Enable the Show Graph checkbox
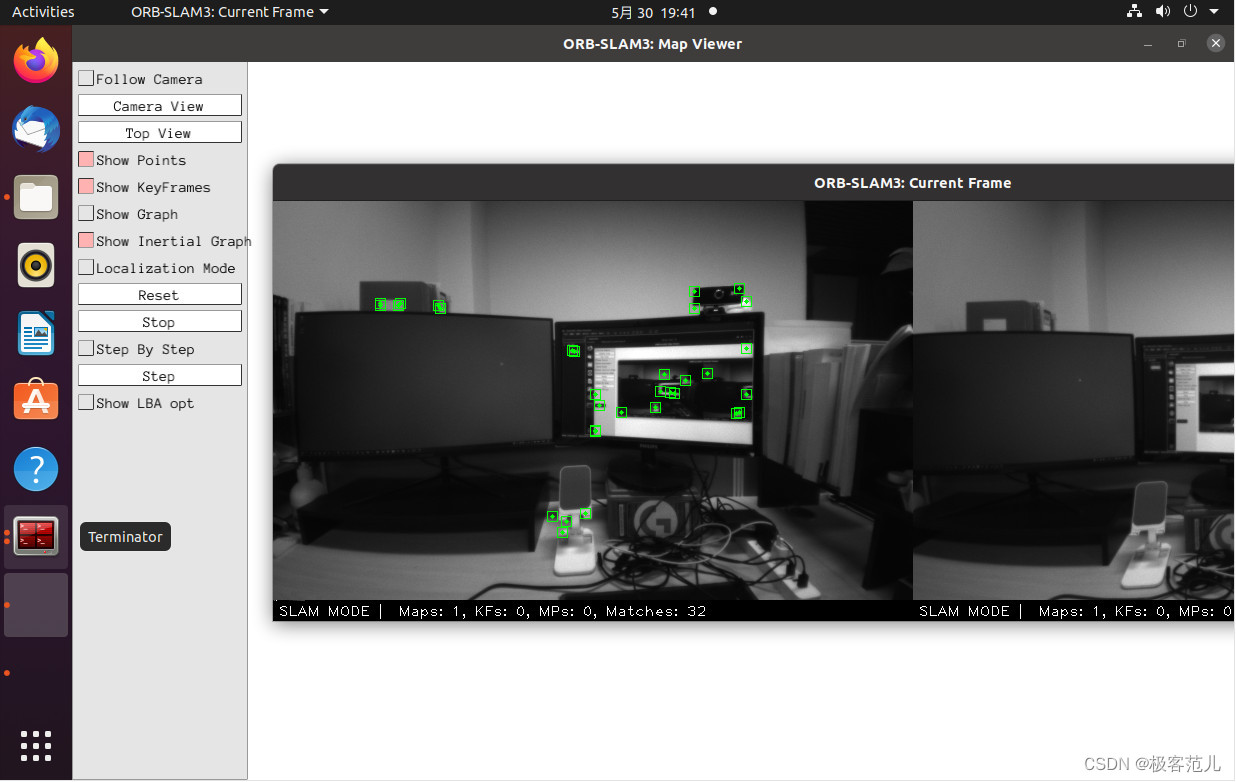This screenshot has height=782, width=1236. click(x=86, y=213)
